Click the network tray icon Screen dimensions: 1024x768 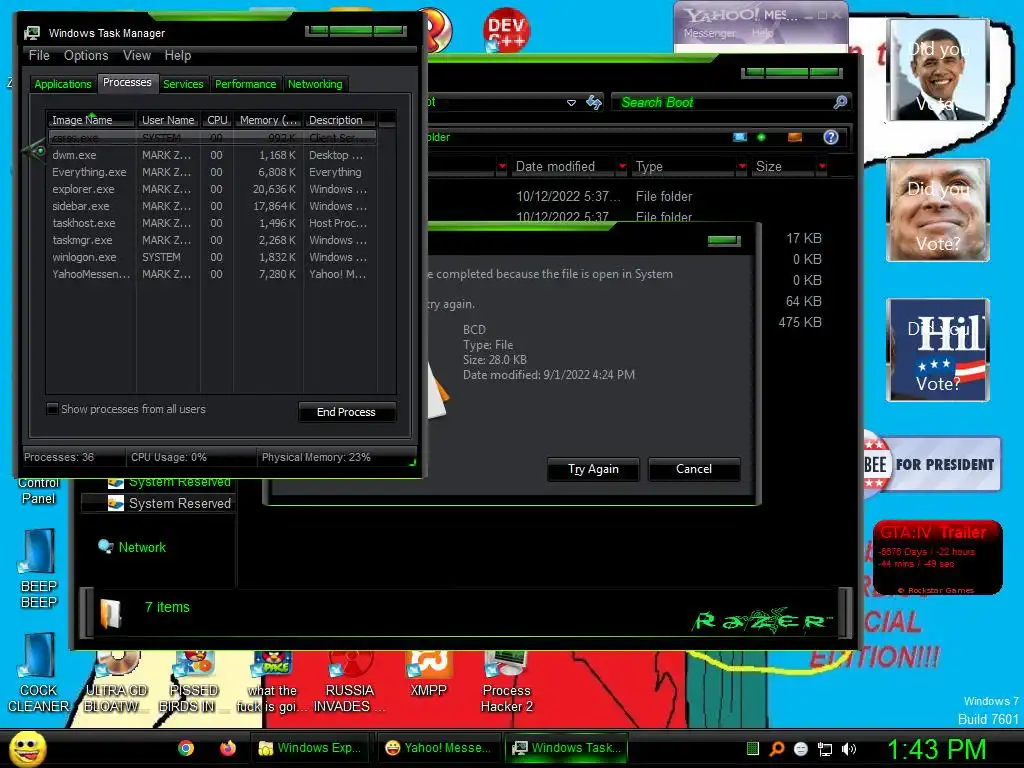point(825,749)
